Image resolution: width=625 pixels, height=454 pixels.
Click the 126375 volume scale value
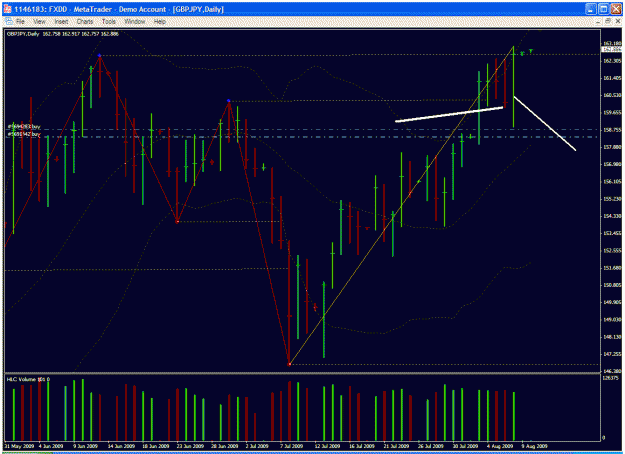(610, 378)
